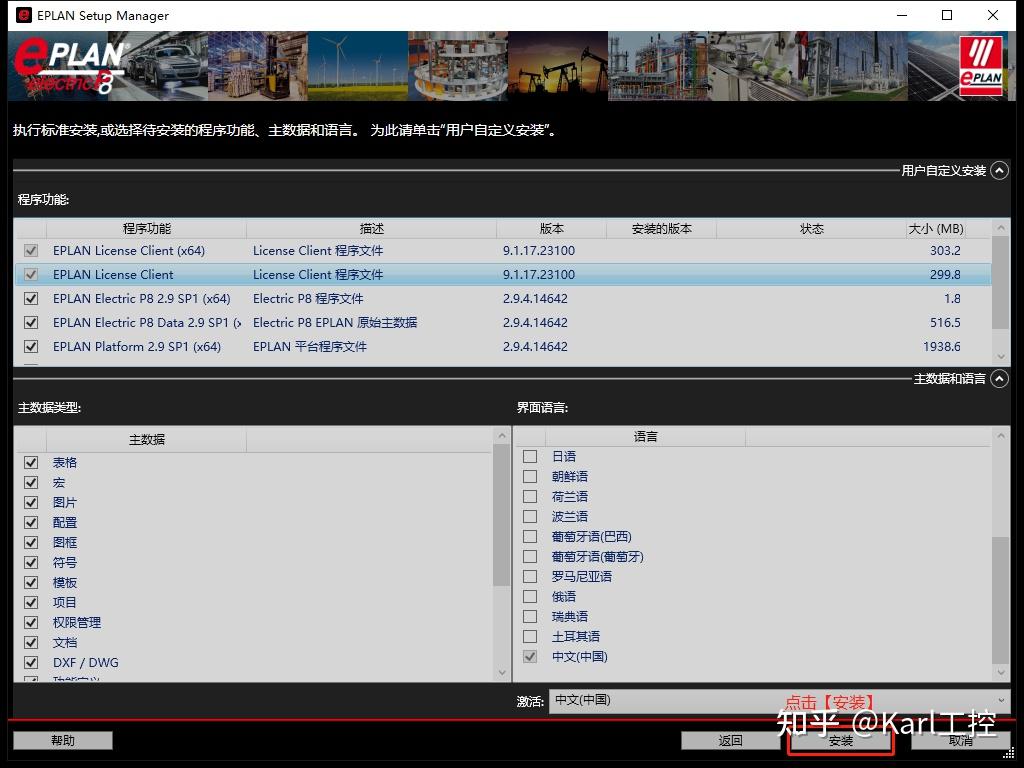
Task: Uncheck the 文档 master data checkbox
Action: pyautogui.click(x=31, y=643)
